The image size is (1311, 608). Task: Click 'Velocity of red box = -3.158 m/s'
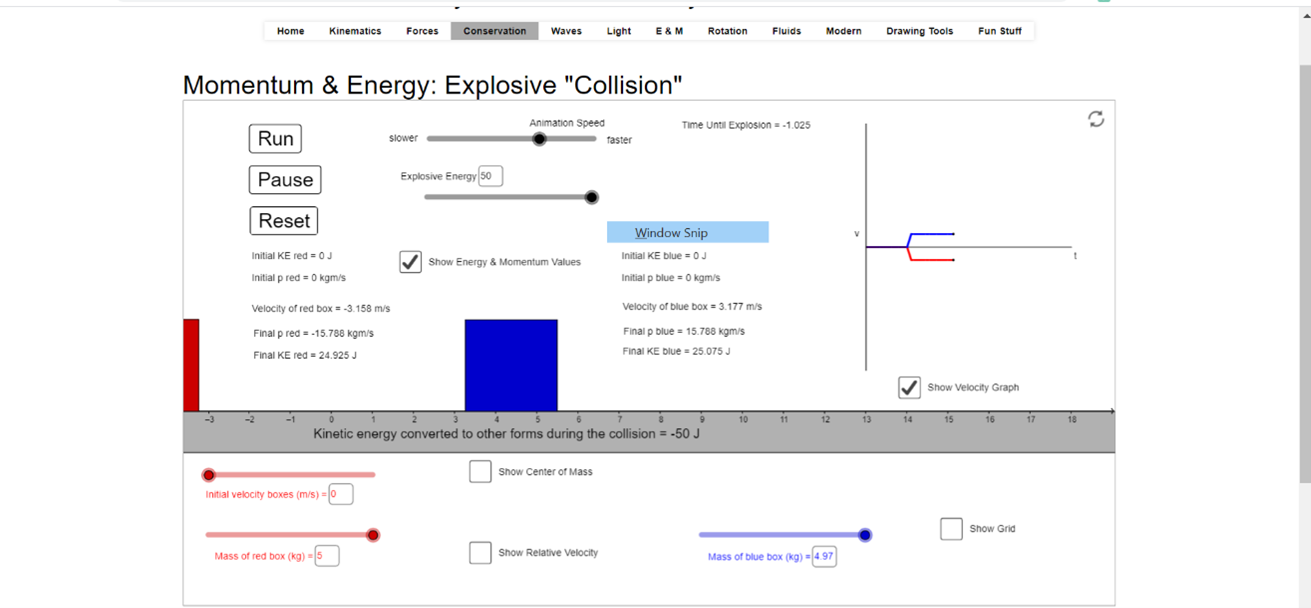[321, 308]
